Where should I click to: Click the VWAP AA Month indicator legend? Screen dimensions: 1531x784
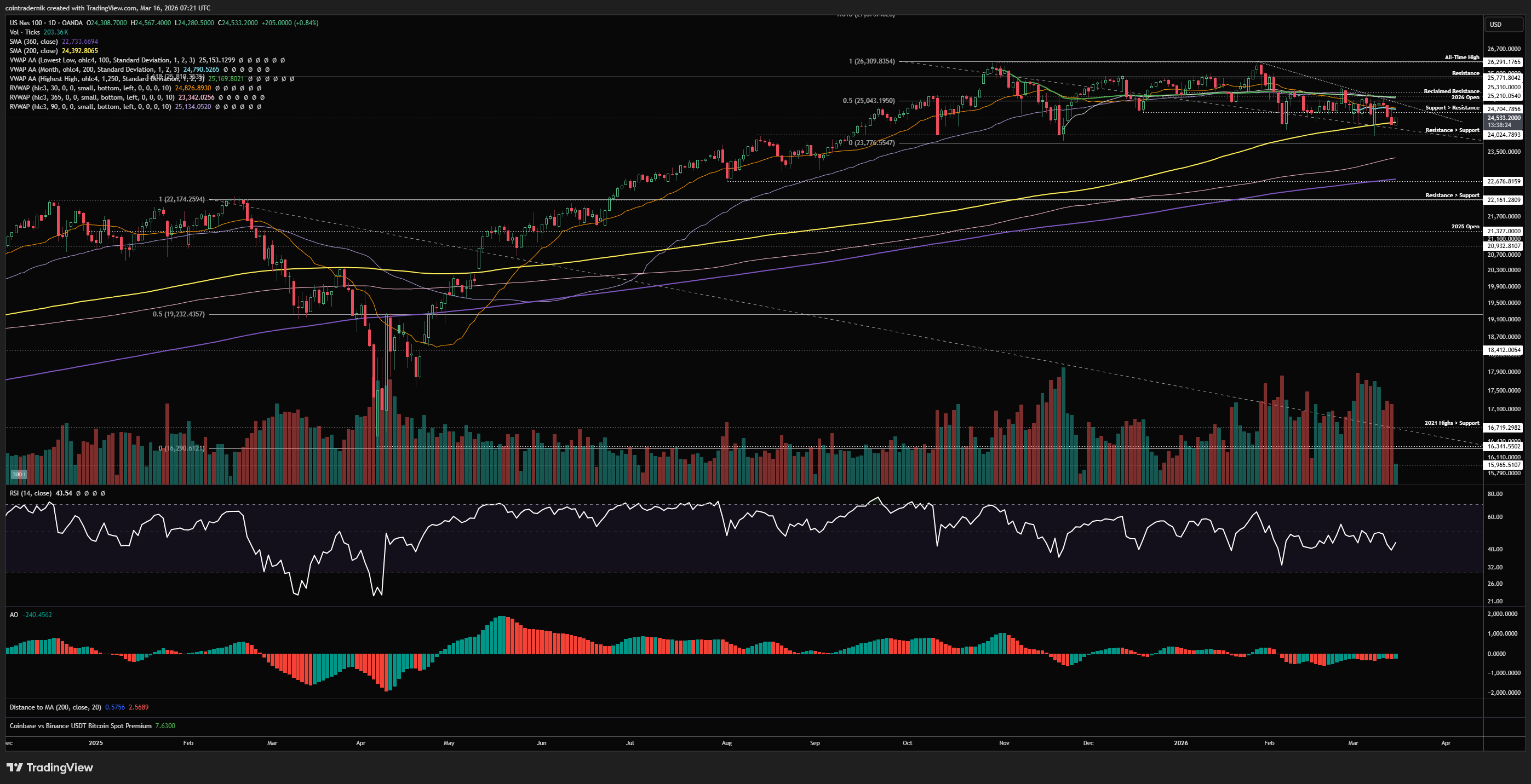tap(94, 70)
